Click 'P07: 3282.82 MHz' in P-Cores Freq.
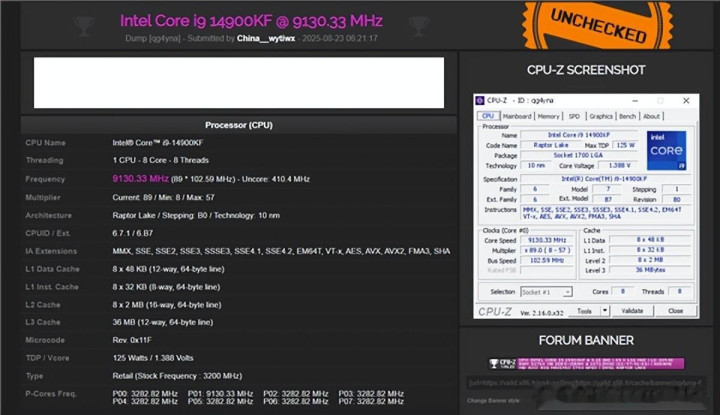 (x=371, y=401)
